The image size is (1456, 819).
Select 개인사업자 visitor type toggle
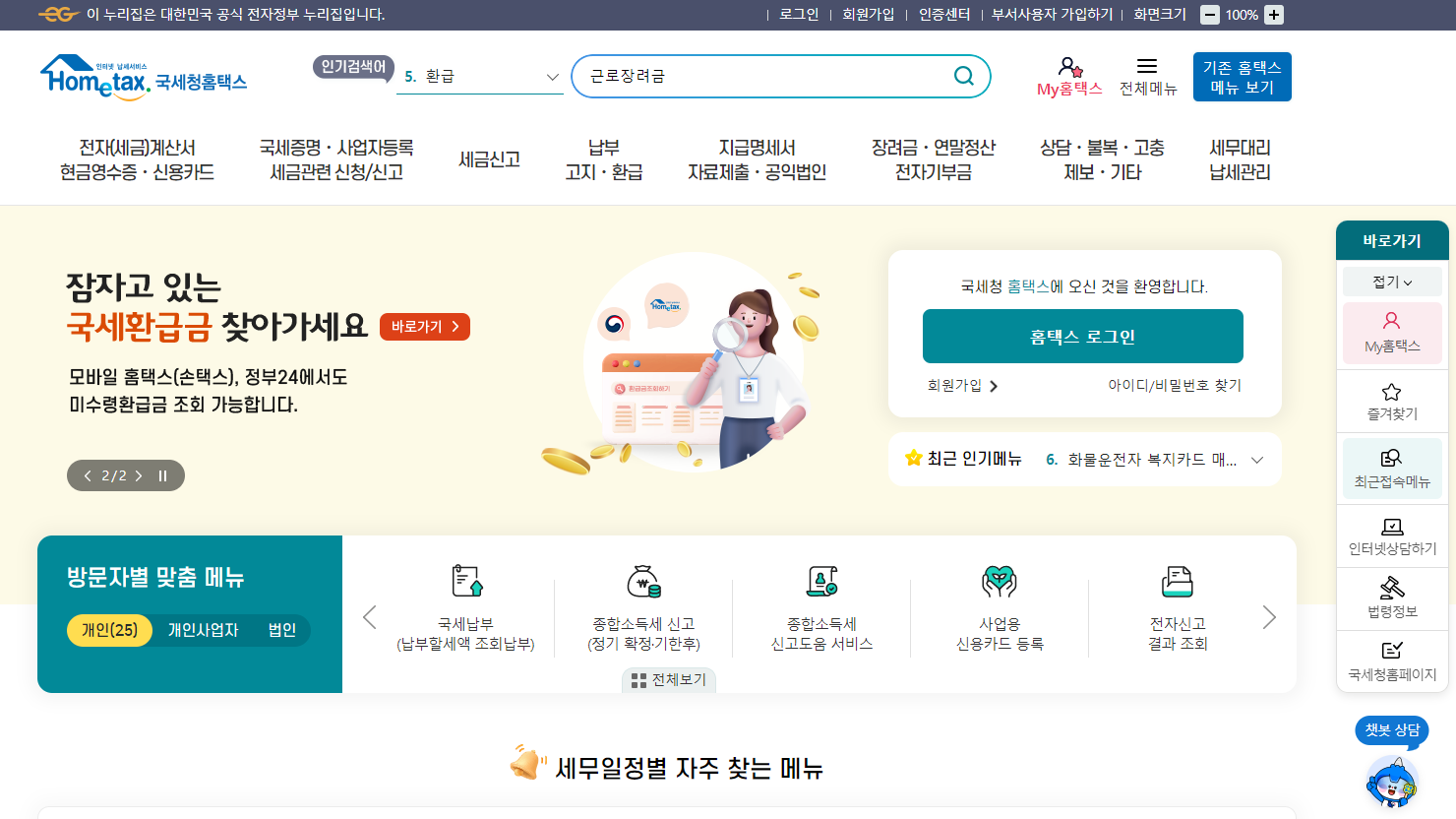(x=203, y=630)
